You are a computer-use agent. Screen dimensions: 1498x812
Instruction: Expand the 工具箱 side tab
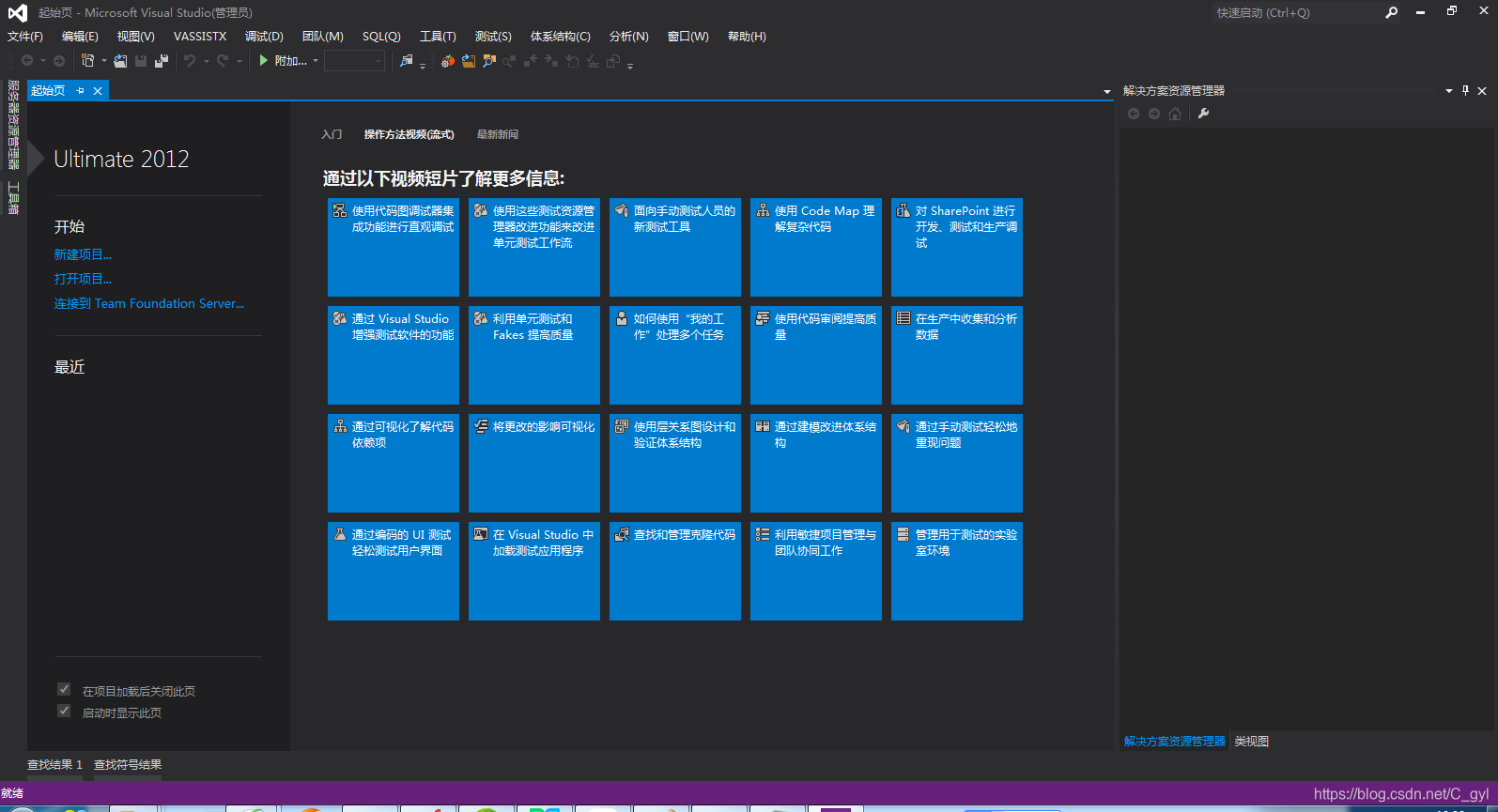tap(13, 198)
